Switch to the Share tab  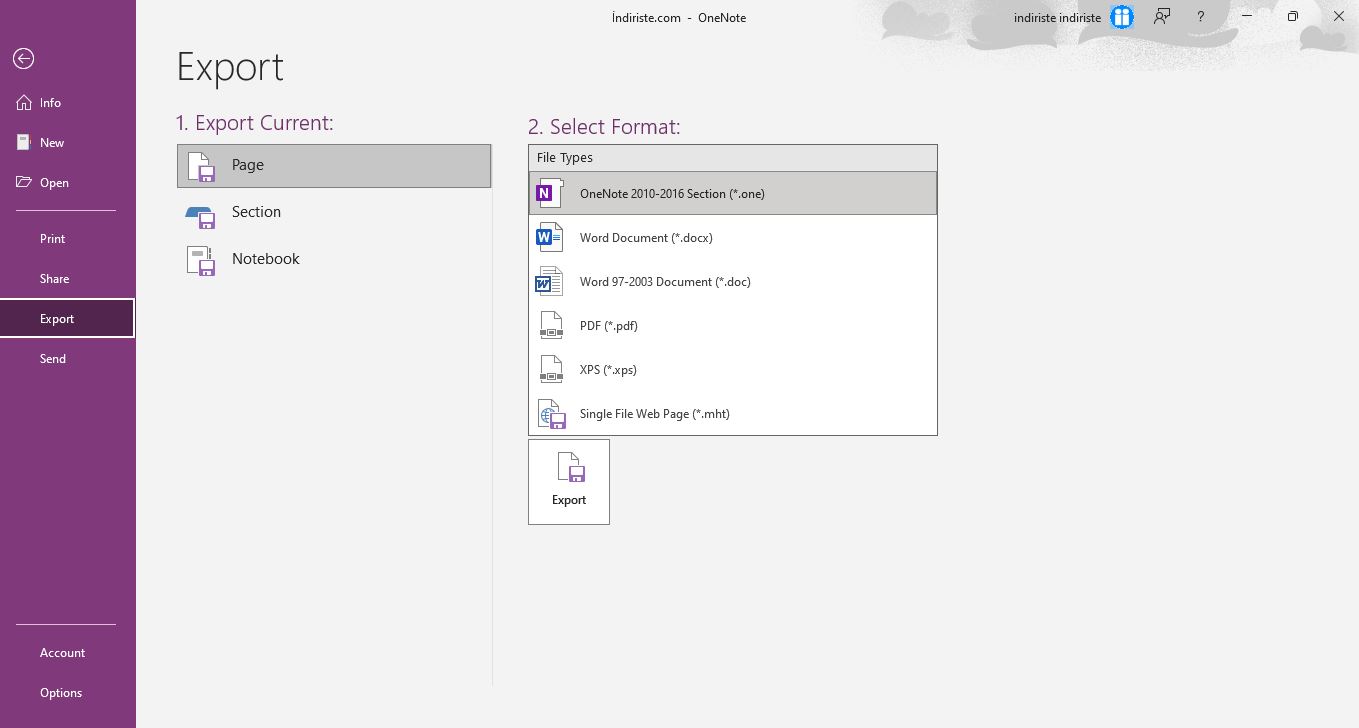point(67,279)
